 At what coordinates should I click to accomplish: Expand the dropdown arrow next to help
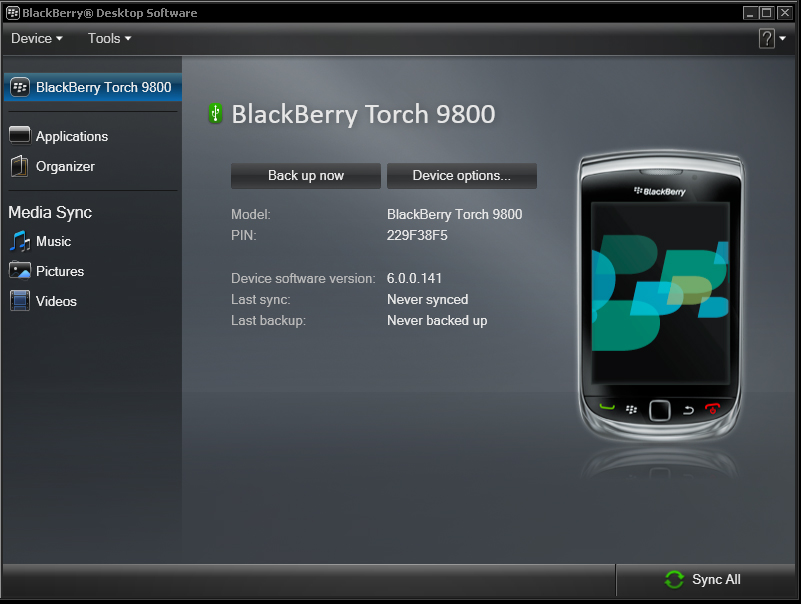click(x=783, y=39)
